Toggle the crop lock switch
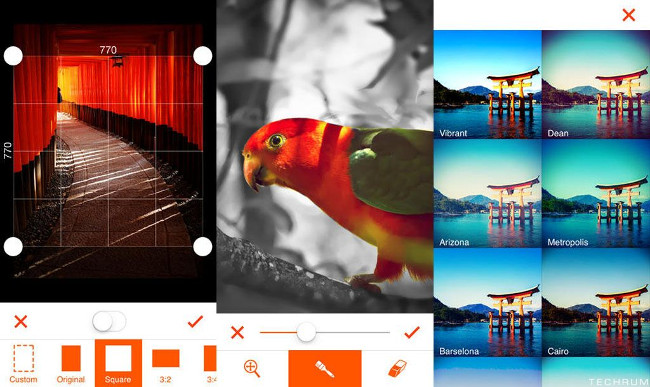 pyautogui.click(x=109, y=322)
